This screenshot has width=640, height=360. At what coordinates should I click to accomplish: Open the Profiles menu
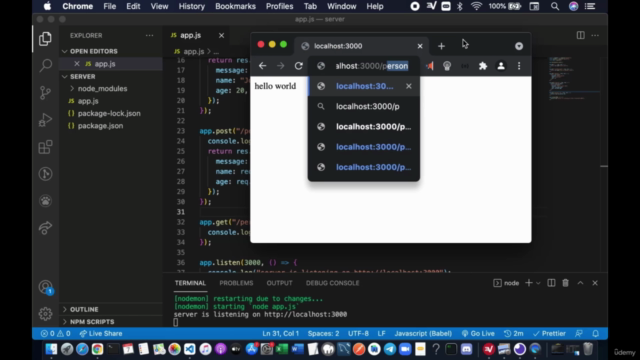click(x=280, y=6)
